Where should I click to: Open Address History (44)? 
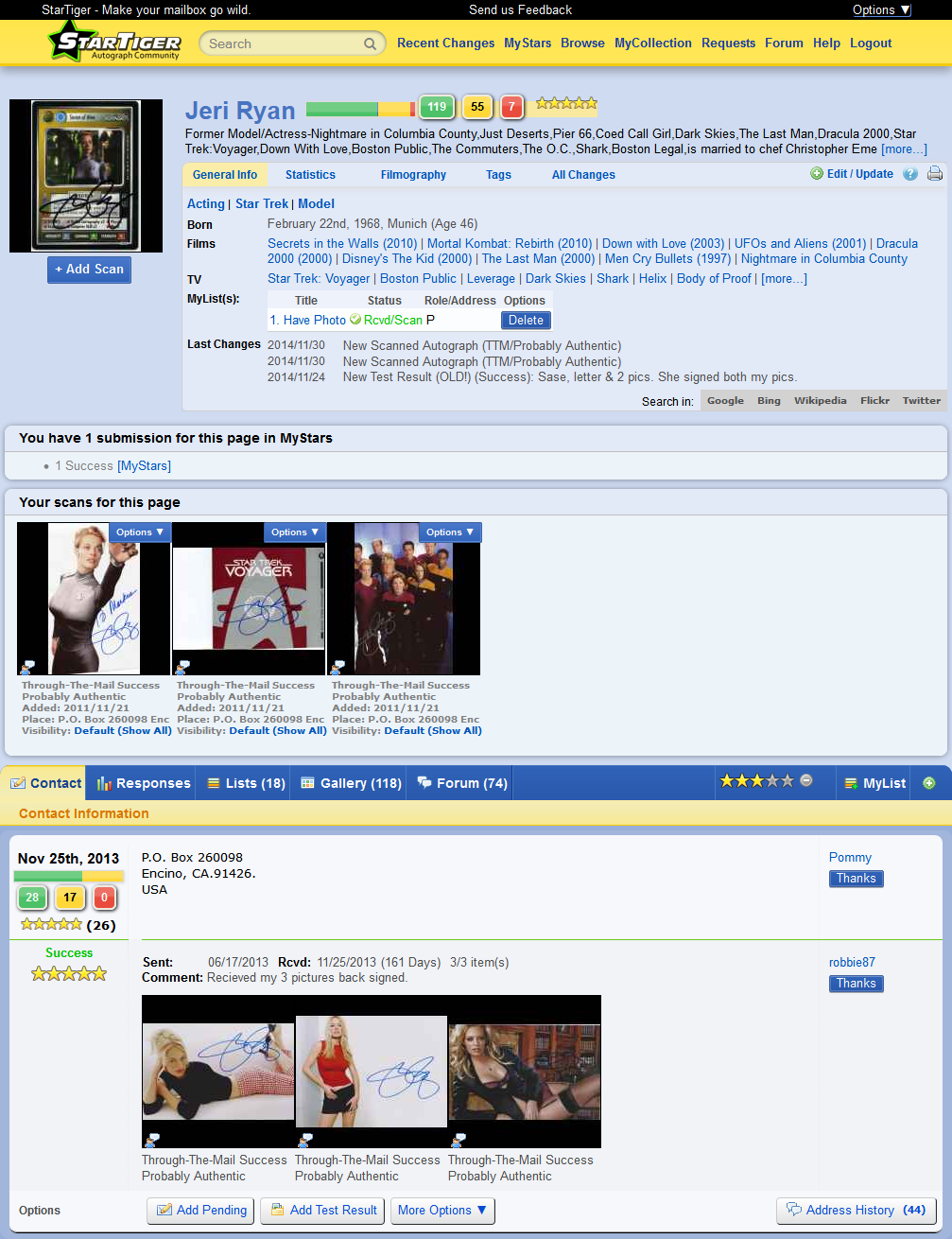pos(857,1211)
